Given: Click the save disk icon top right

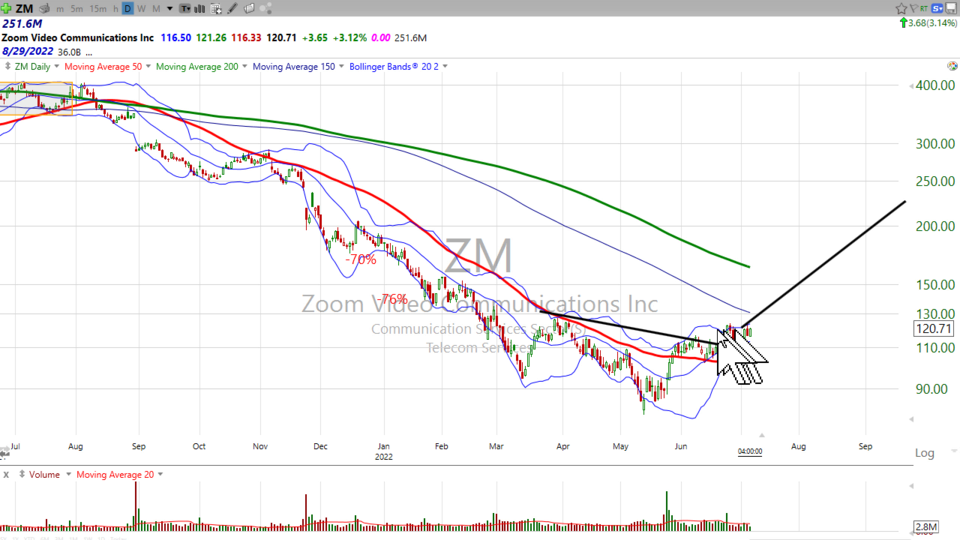Looking at the screenshot, I should 952,8.
